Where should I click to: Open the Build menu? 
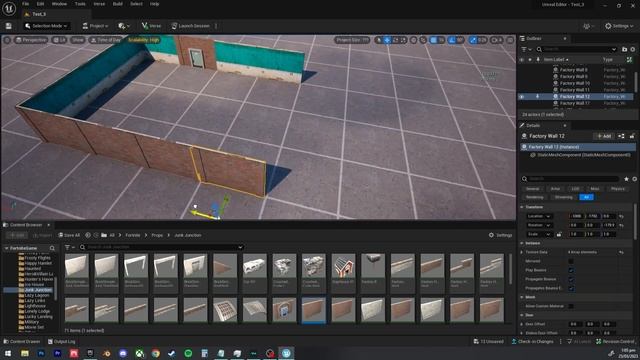118,4
